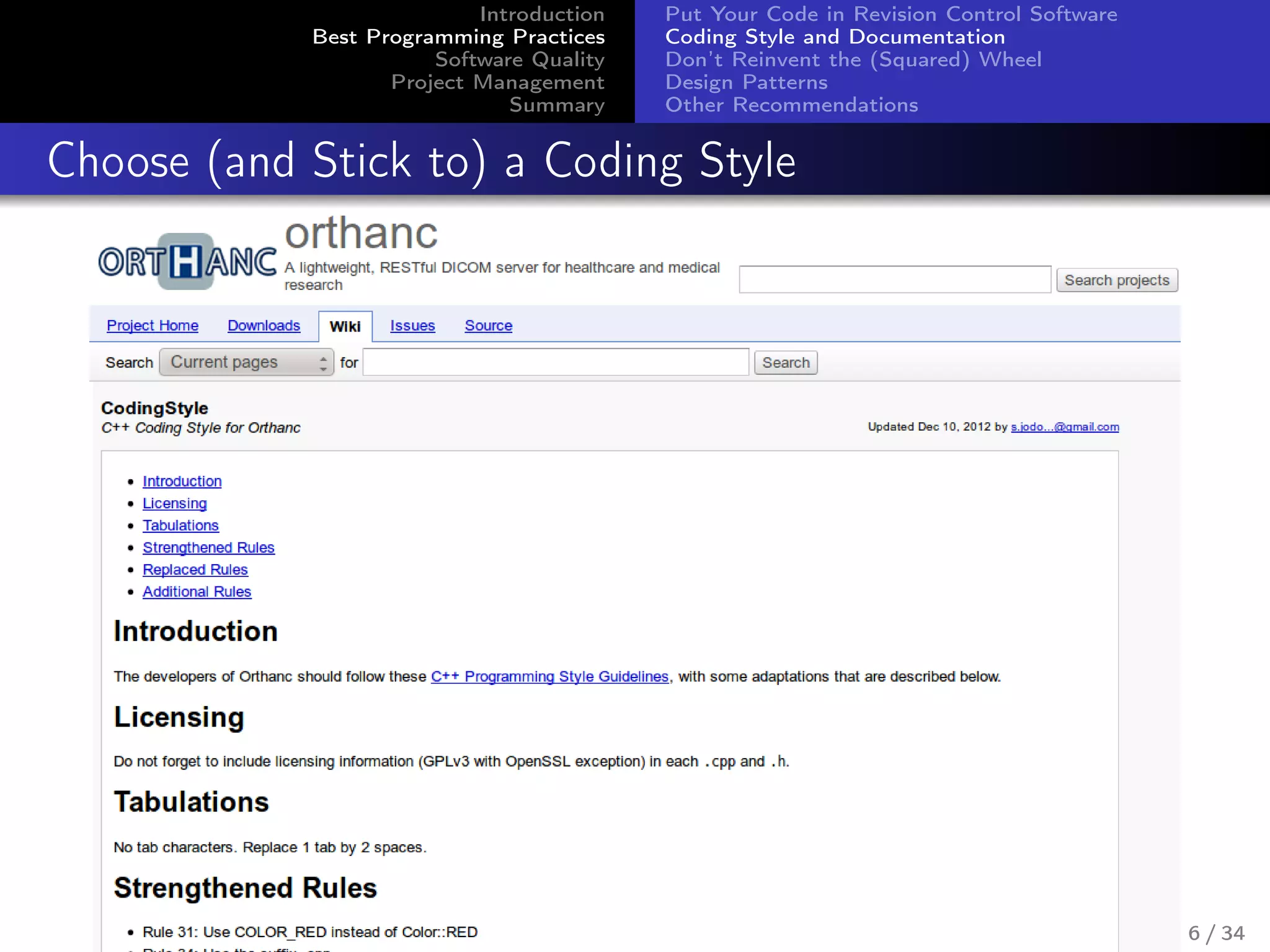Go to Best Programming Practices section
This screenshot has width=1270, height=952.
458,37
